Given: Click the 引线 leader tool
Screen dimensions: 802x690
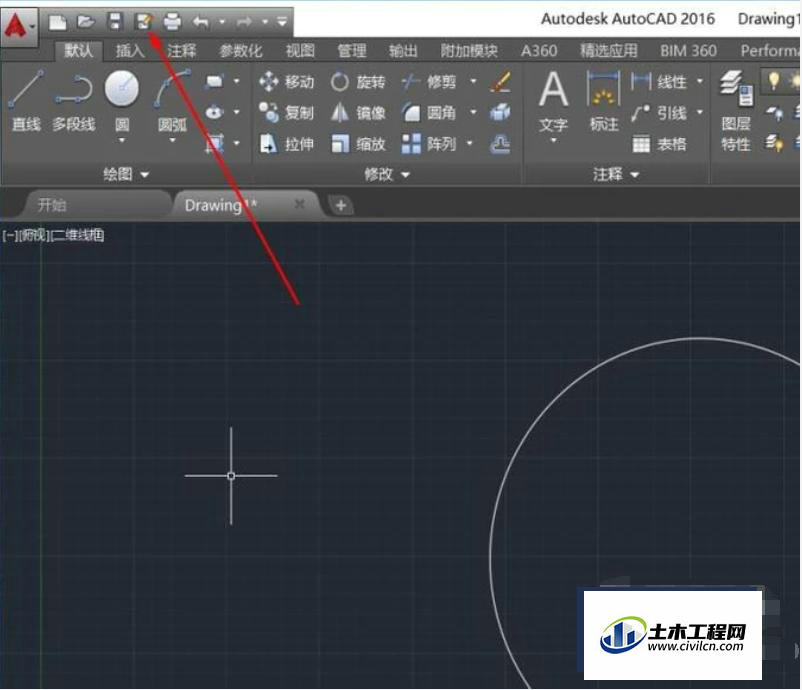Looking at the screenshot, I should (x=659, y=113).
